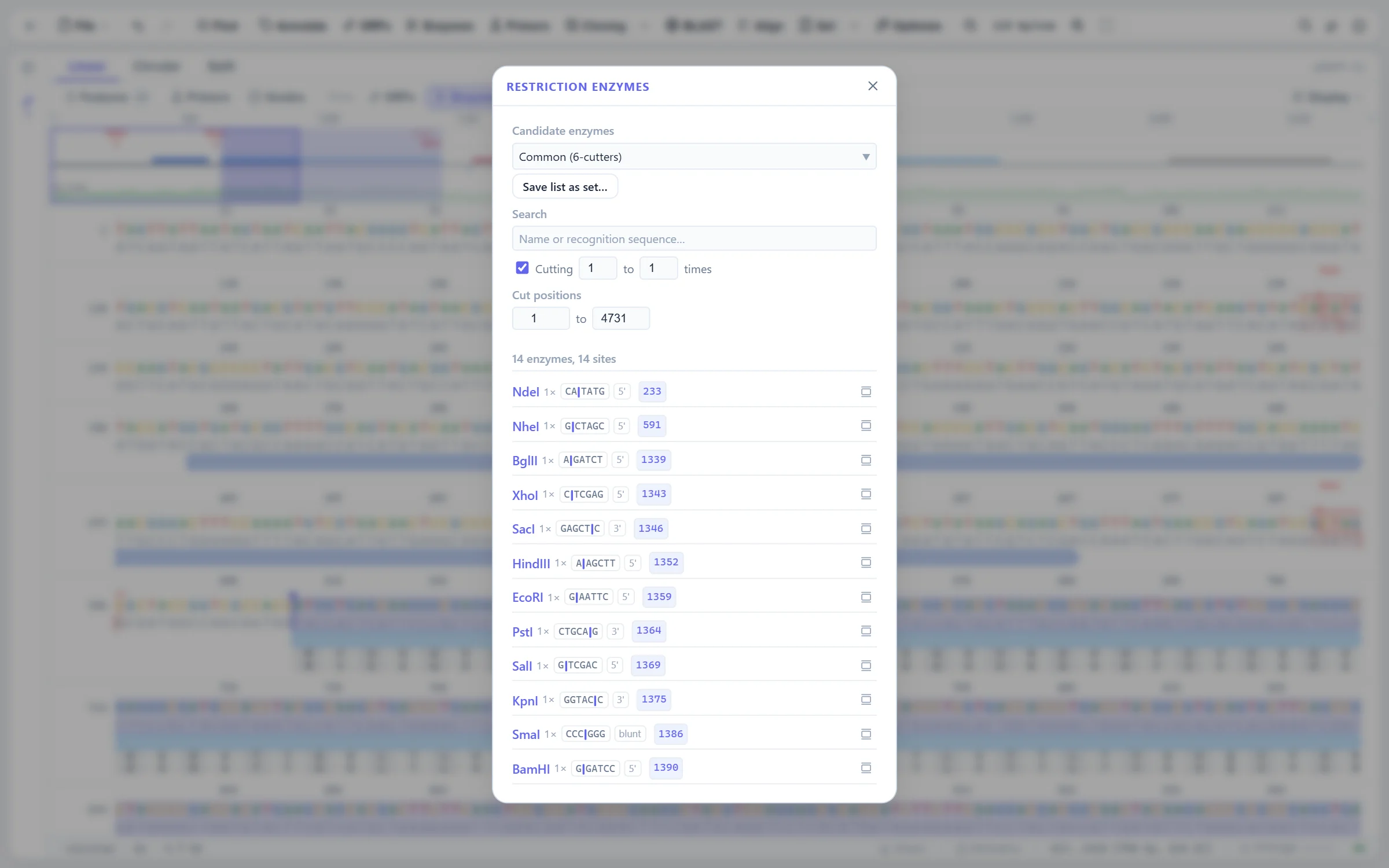Click the SalI row window icon
Viewport: 1389px width, 868px height.
pos(866,665)
